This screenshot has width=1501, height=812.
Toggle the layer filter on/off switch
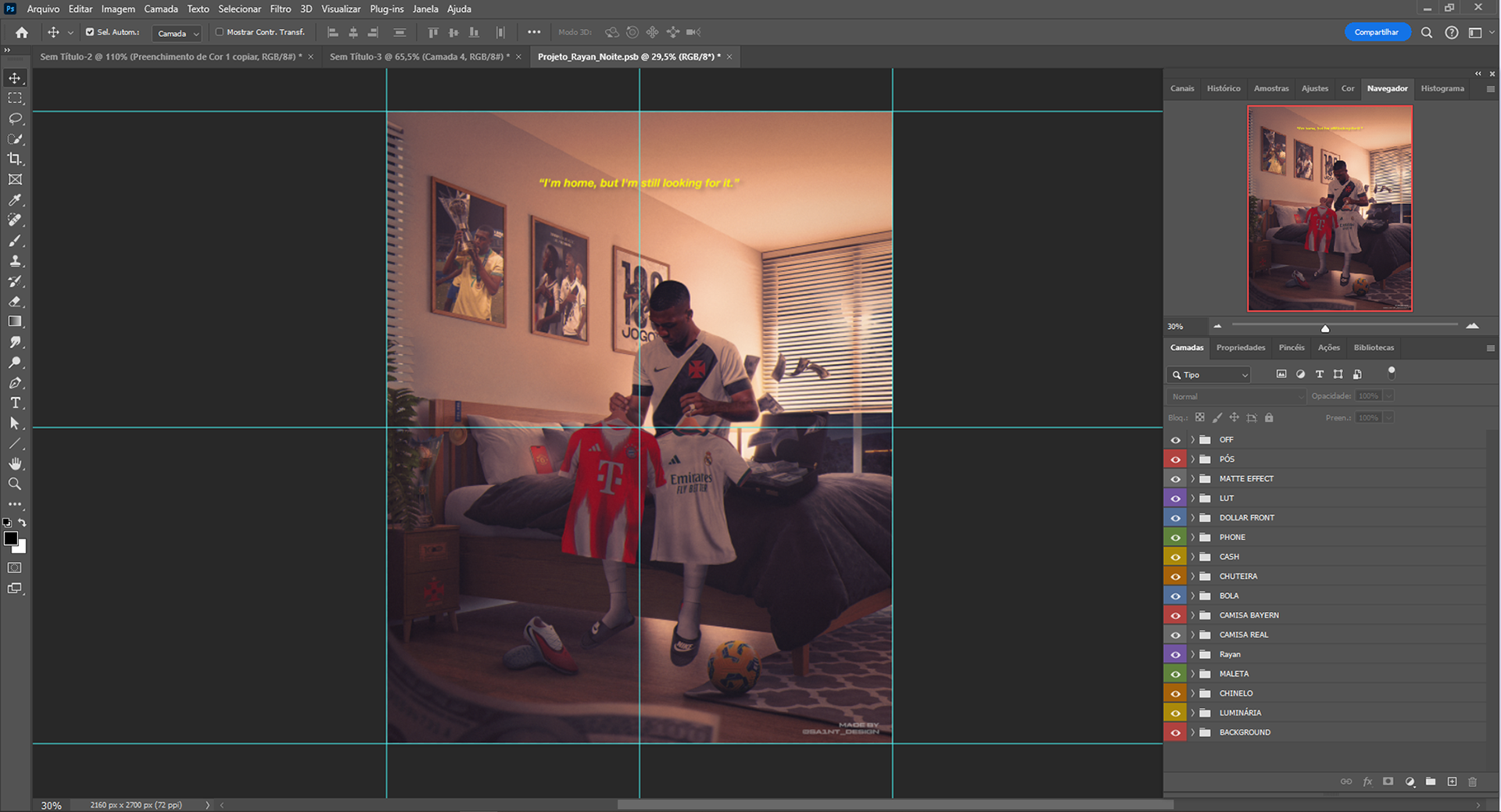(1392, 373)
